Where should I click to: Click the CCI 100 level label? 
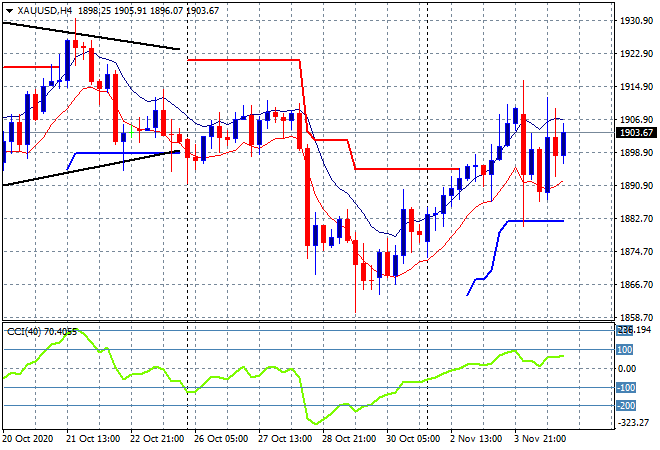point(625,350)
